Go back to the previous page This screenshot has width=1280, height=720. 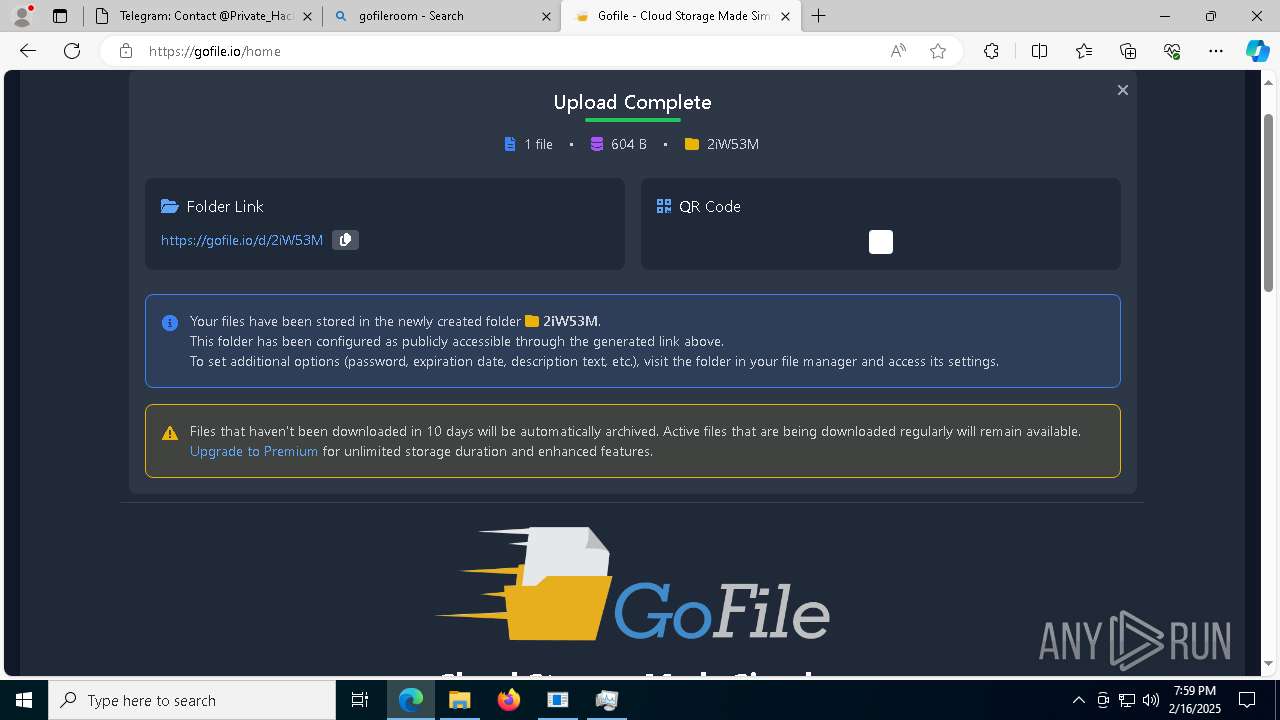pos(28,51)
